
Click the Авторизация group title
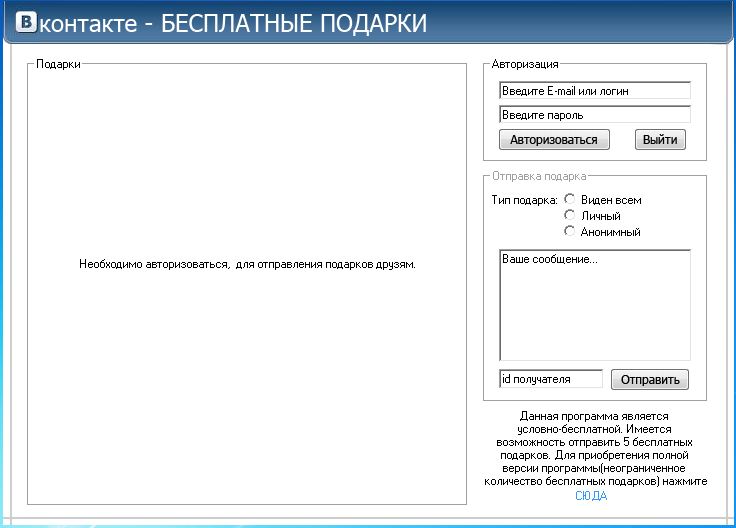coord(525,64)
